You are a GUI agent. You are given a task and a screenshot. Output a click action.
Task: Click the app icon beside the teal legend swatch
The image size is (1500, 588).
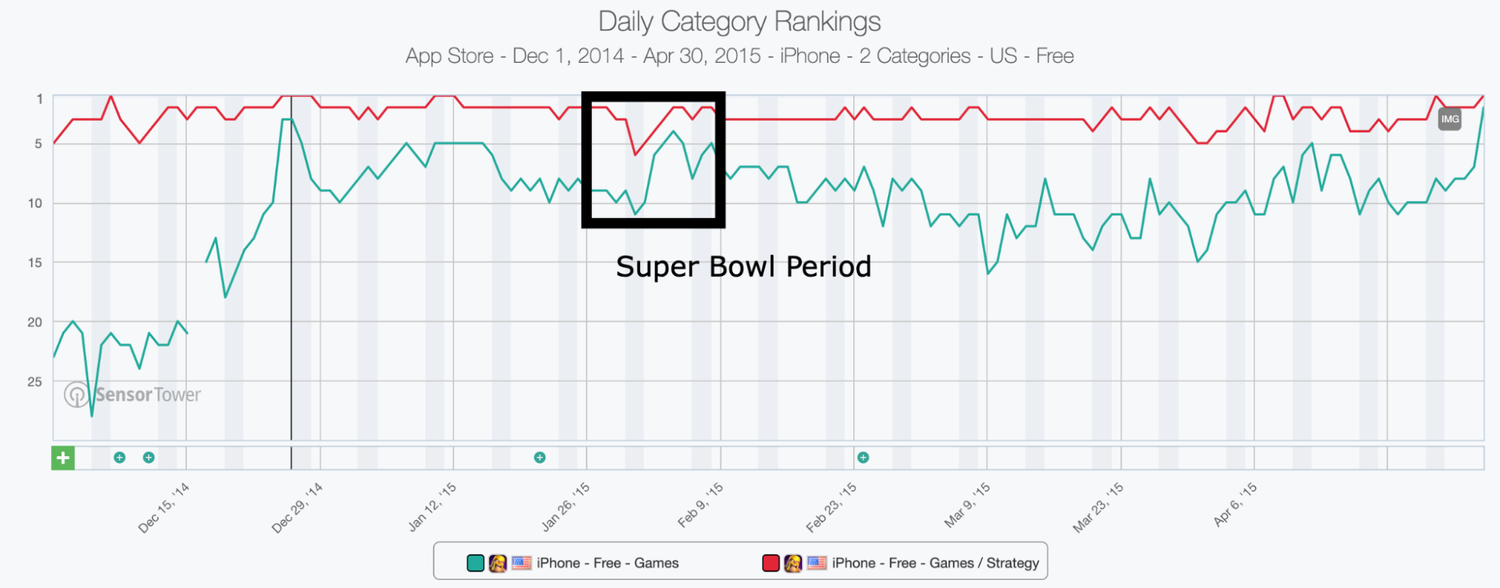click(x=498, y=563)
